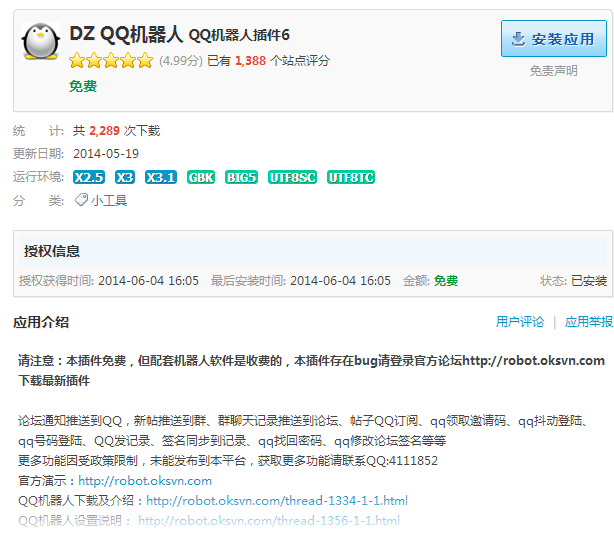Click the UTF8TC encoding badge
Viewport: 614px width, 544px height.
[x=351, y=177]
